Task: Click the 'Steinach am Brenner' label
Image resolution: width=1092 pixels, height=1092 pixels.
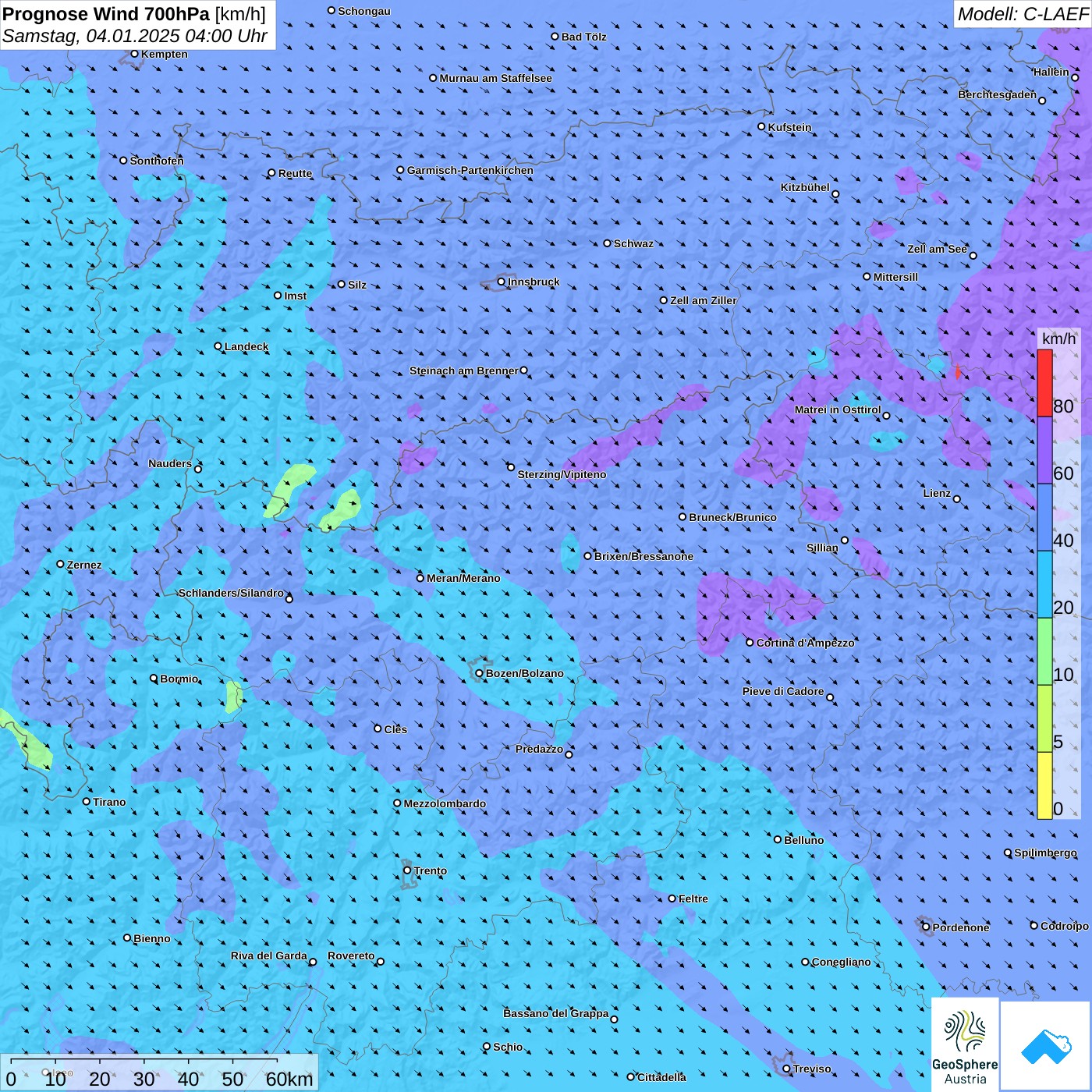Action: [x=464, y=370]
